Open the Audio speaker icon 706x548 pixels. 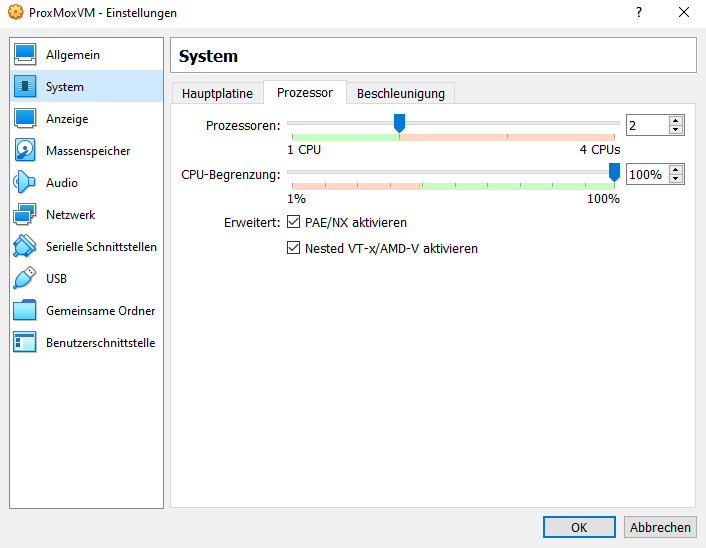pos(25,182)
